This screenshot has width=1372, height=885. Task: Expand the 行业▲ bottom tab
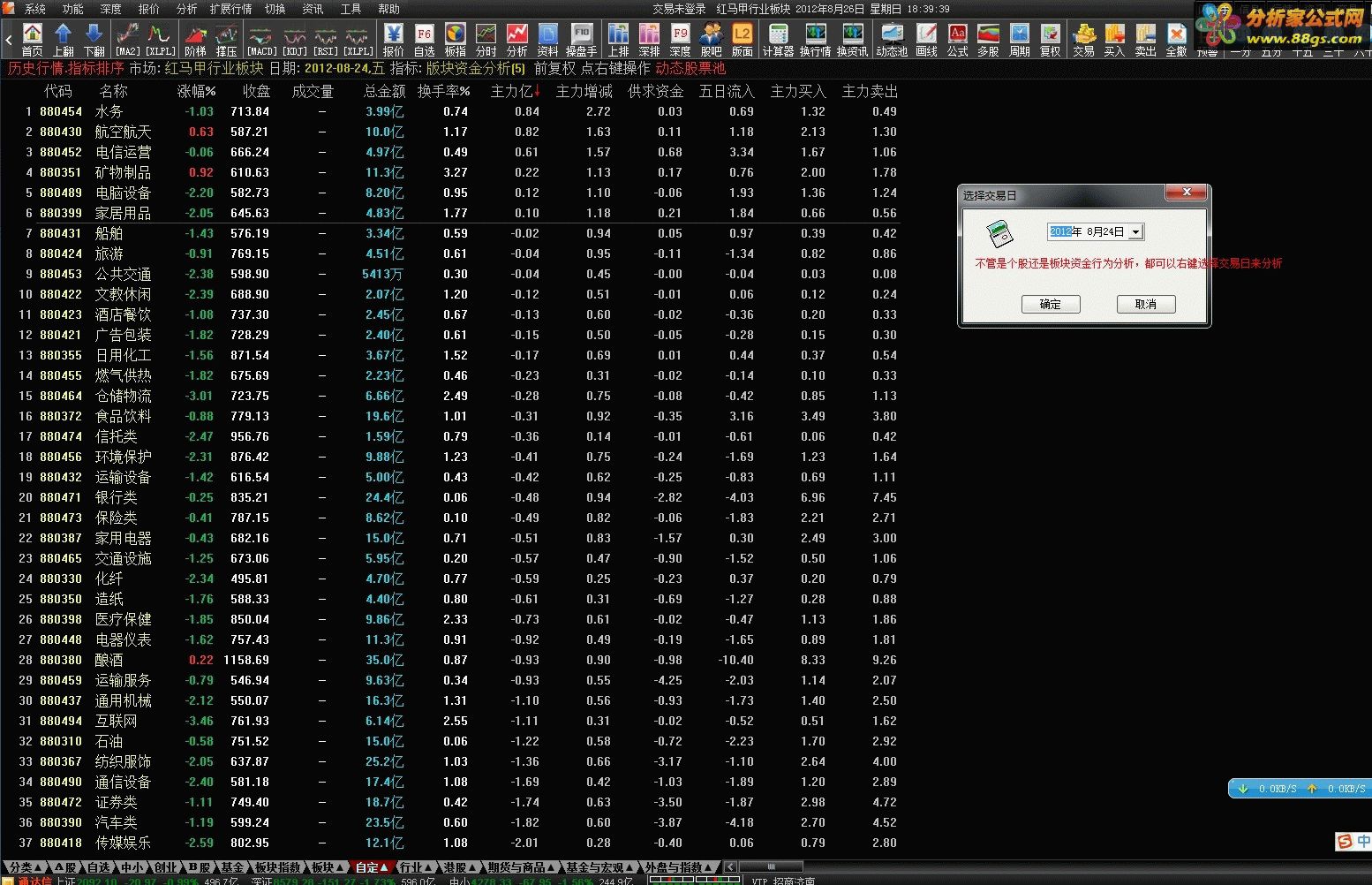pos(415,867)
